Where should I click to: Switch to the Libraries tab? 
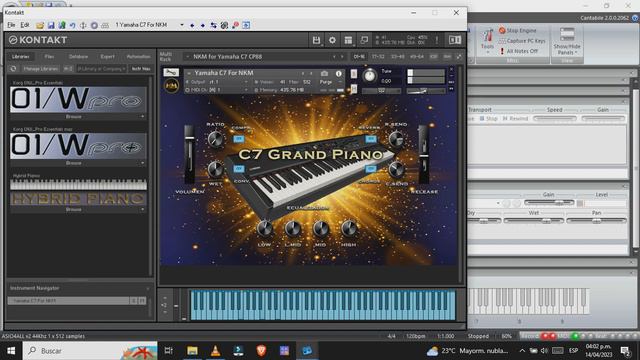click(x=20, y=56)
